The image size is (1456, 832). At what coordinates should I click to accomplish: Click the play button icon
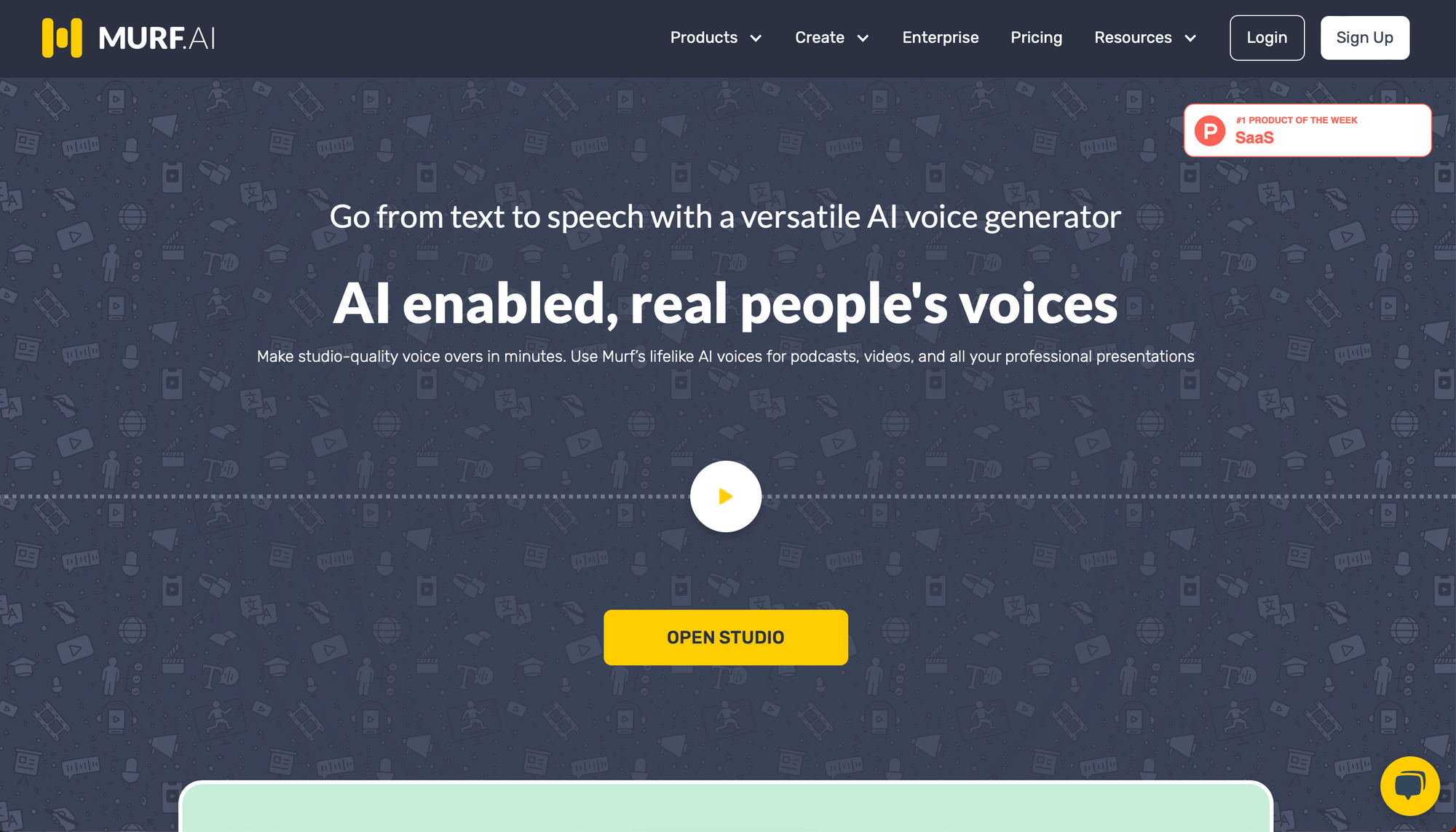(x=726, y=496)
